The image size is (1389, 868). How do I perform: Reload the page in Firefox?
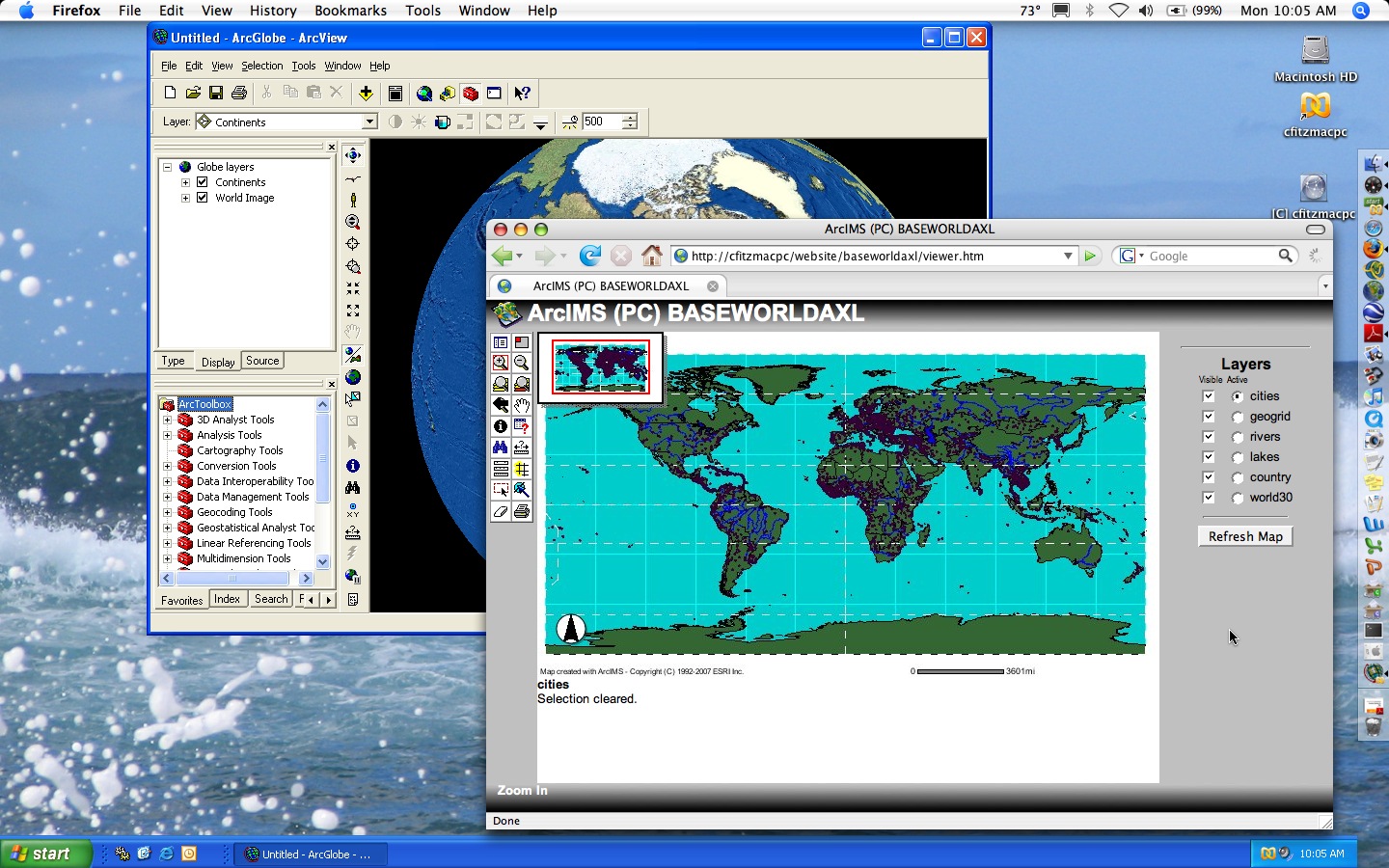pyautogui.click(x=589, y=256)
